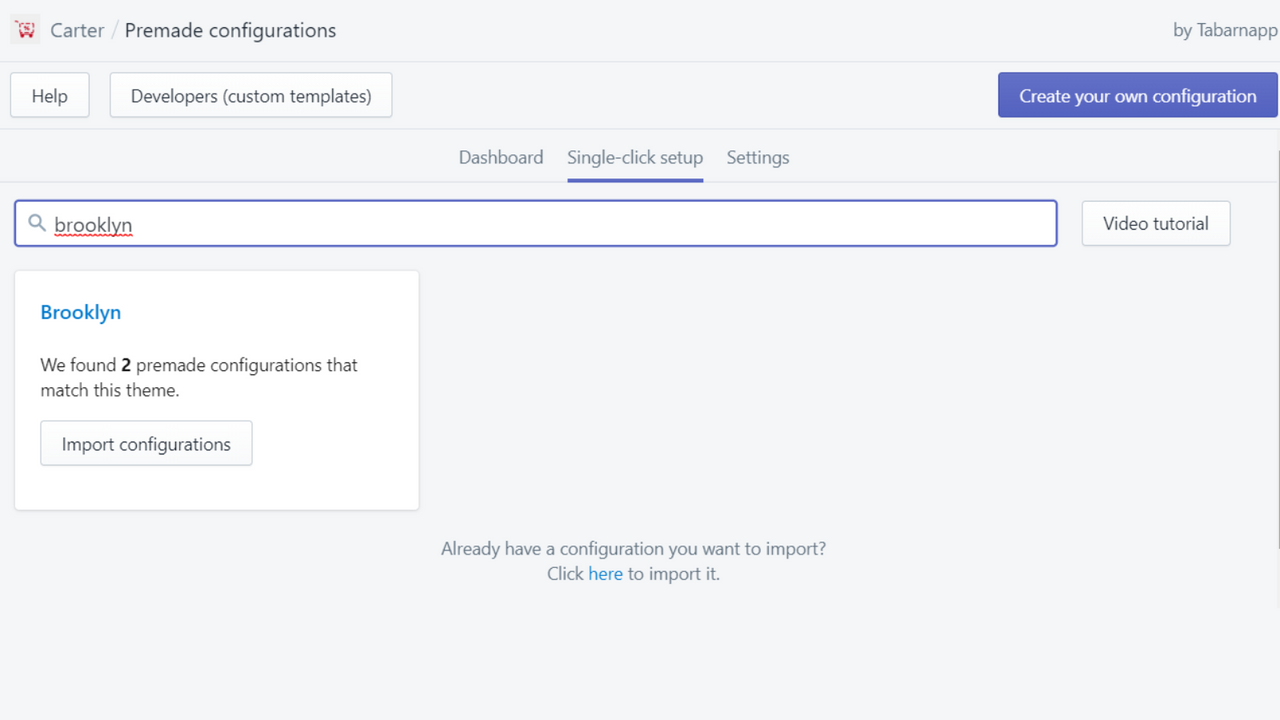The width and height of the screenshot is (1280, 720).
Task: Switch to the Dashboard tab
Action: click(500, 157)
